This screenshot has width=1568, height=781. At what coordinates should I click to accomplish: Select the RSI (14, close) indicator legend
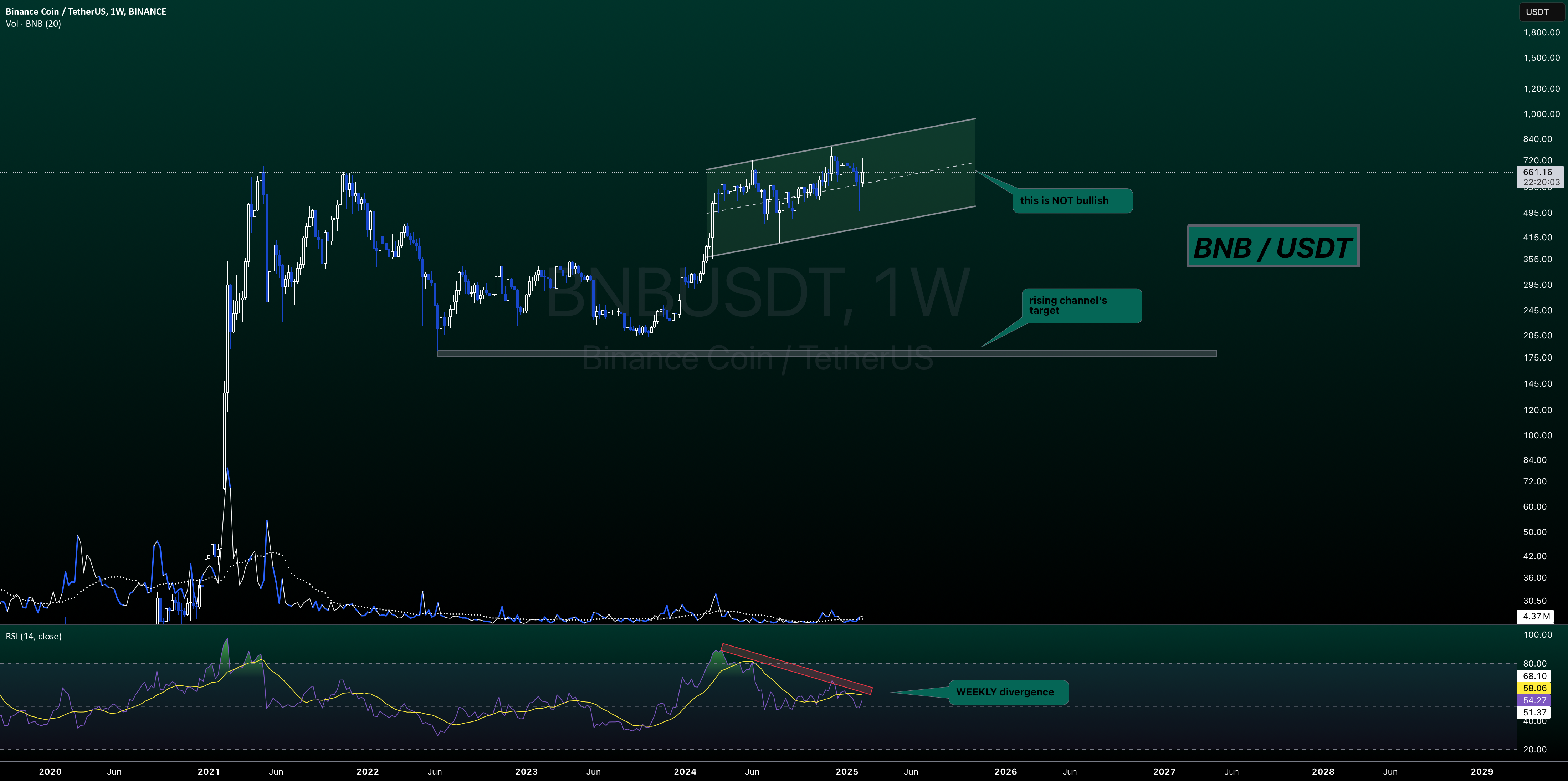34,636
